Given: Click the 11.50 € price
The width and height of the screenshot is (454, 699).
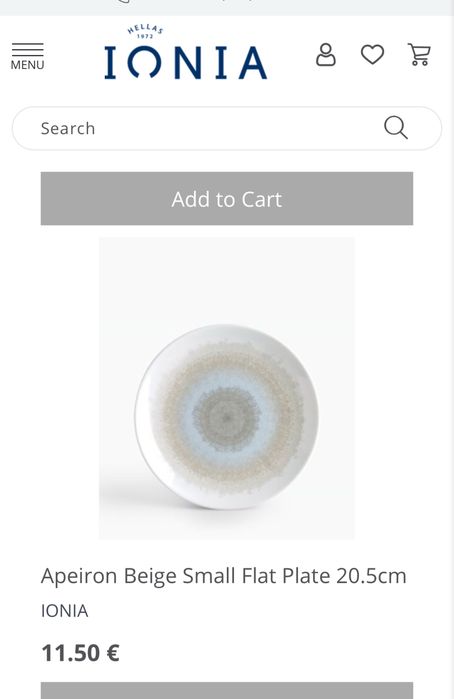Looking at the screenshot, I should (x=80, y=653).
